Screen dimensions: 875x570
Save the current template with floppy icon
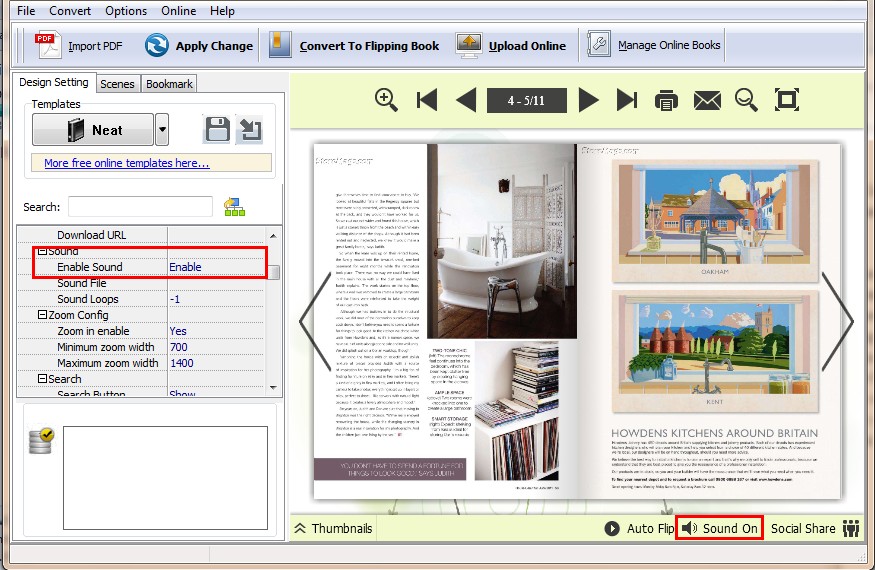pos(217,130)
